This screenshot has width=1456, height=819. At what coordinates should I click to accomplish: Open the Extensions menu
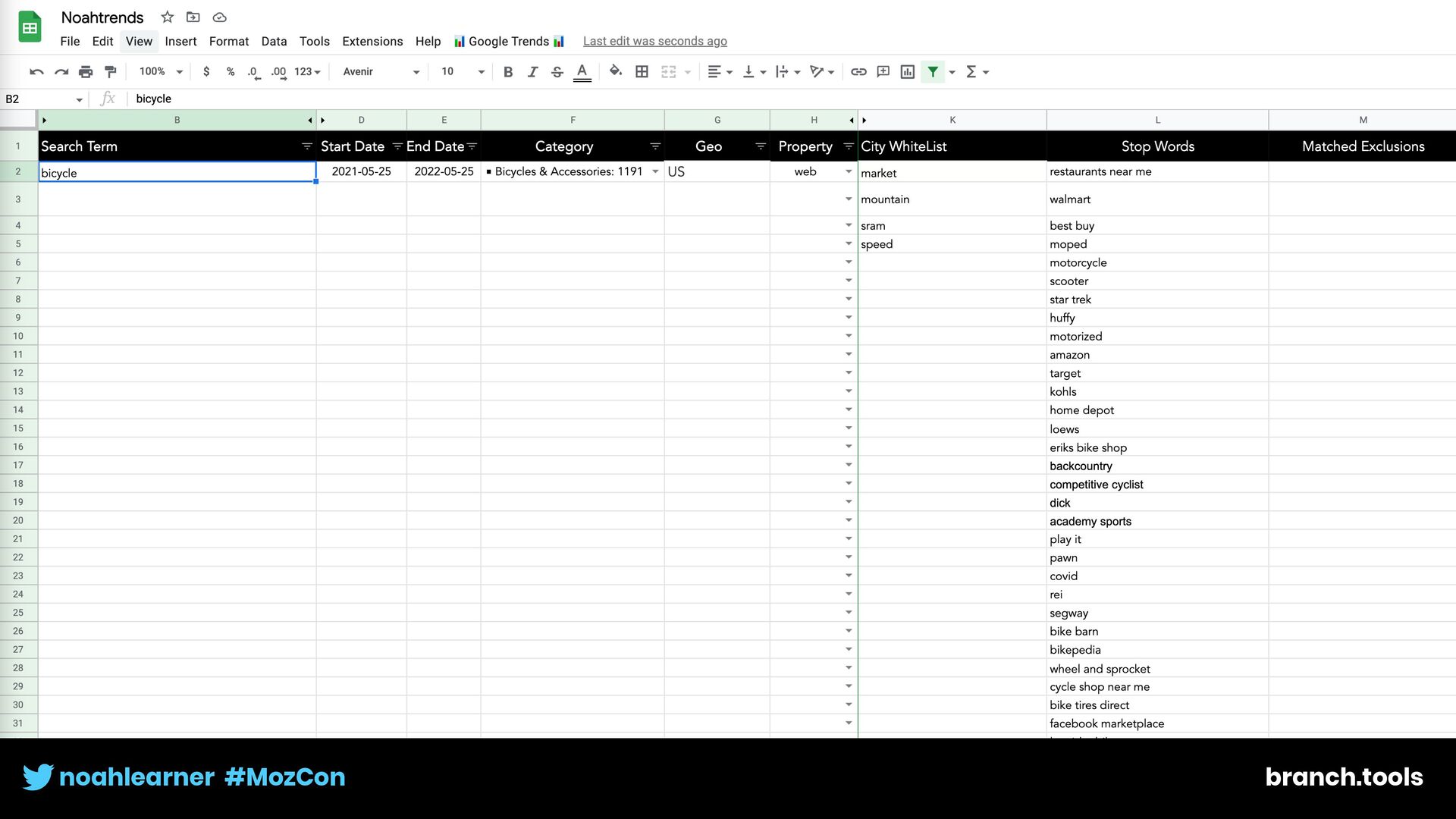click(372, 42)
